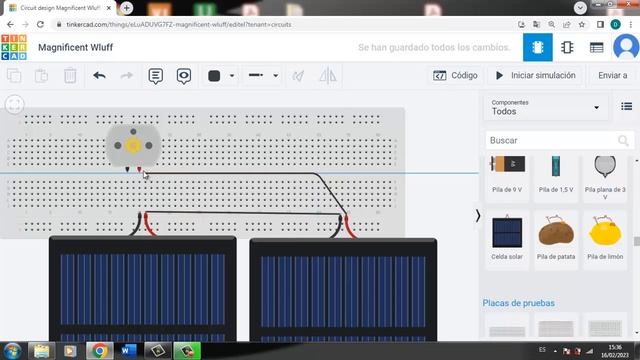
Task: Toggle notes visibility icon
Action: pos(184,76)
